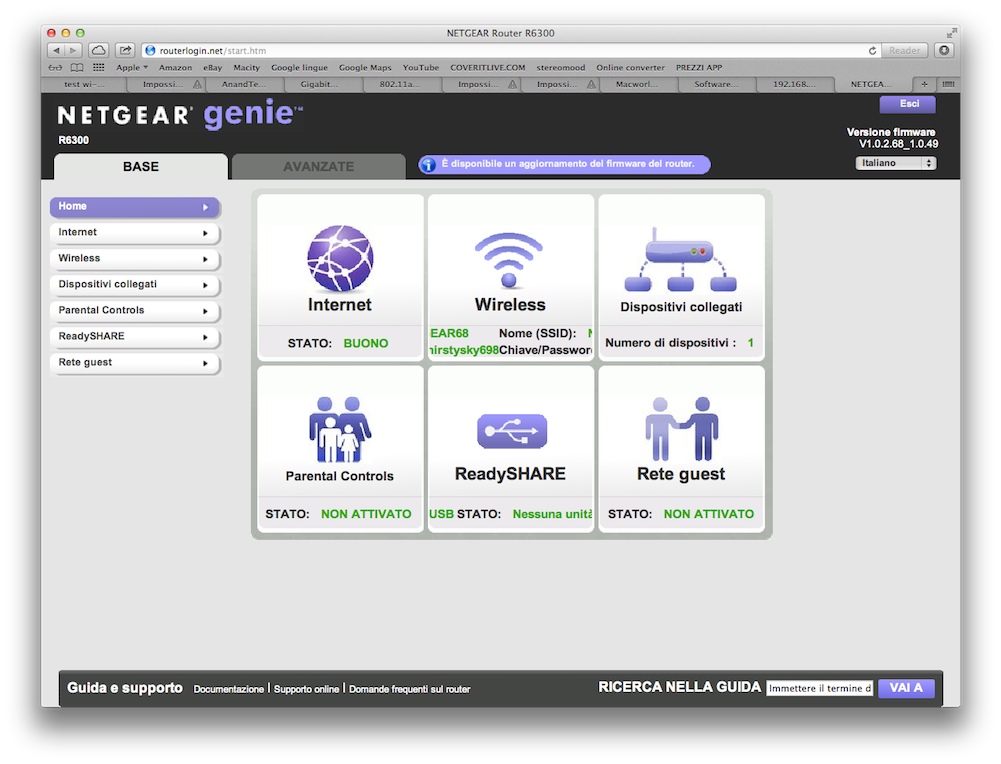Click the Reader button
Viewport: 1001px width, 764px height.
click(x=905, y=50)
